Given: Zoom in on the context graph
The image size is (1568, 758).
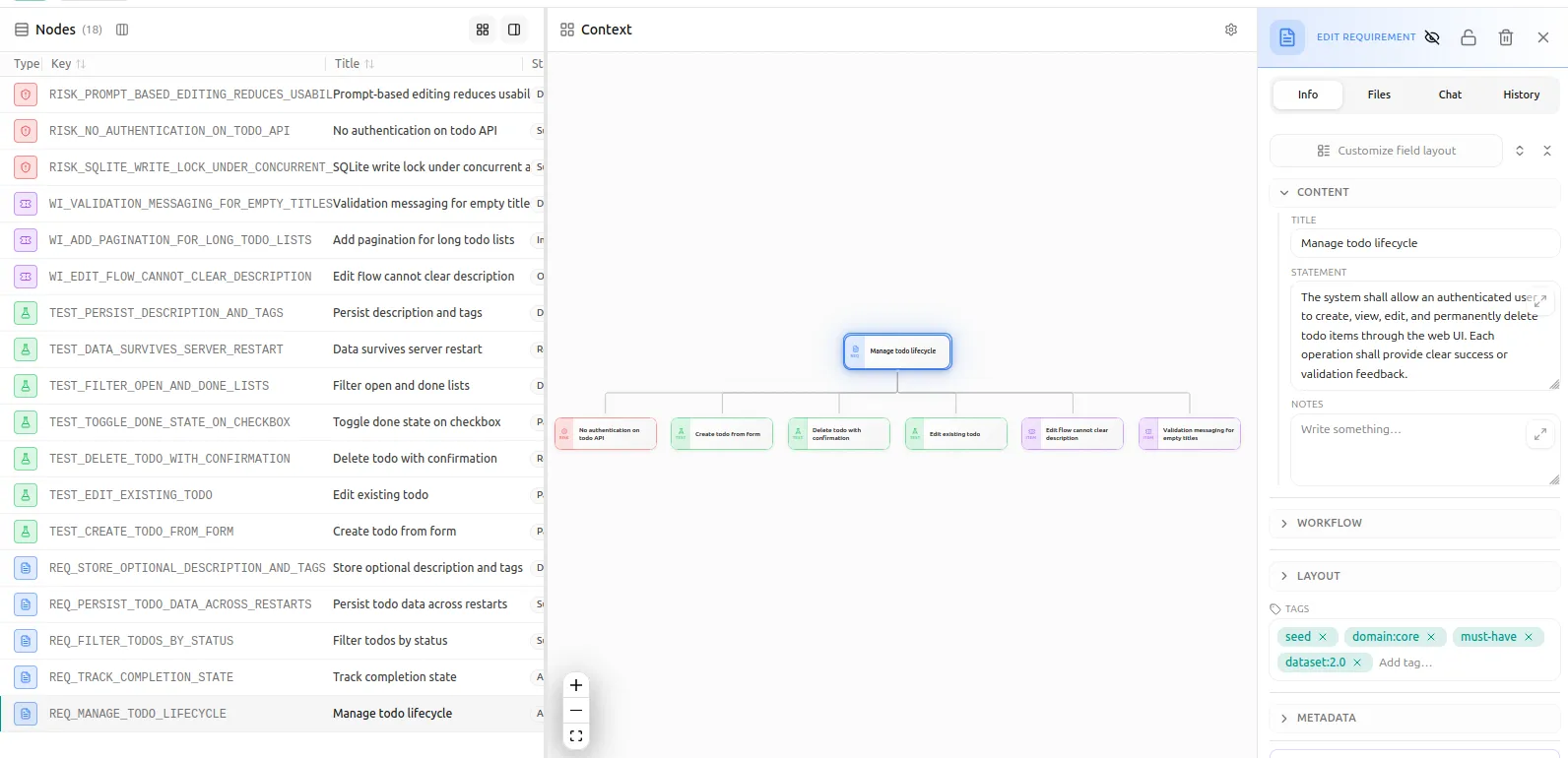Looking at the screenshot, I should pyautogui.click(x=576, y=685).
